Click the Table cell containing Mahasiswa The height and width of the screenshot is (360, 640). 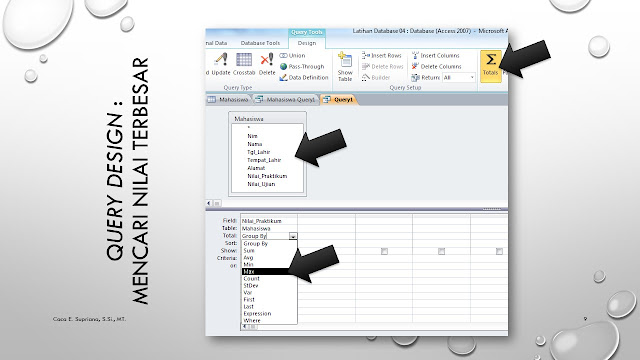click(x=269, y=229)
